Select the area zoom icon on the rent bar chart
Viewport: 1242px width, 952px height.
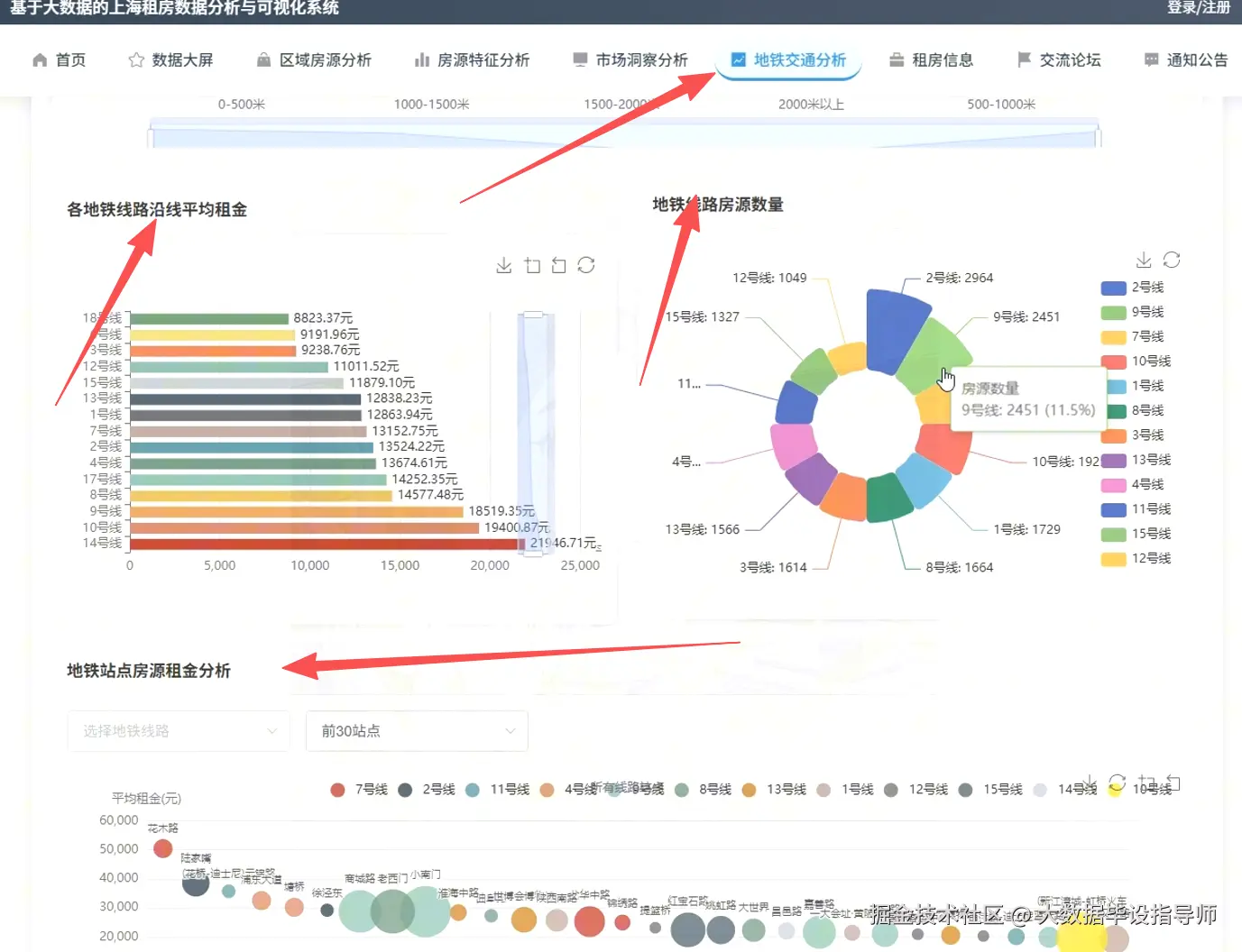(532, 264)
